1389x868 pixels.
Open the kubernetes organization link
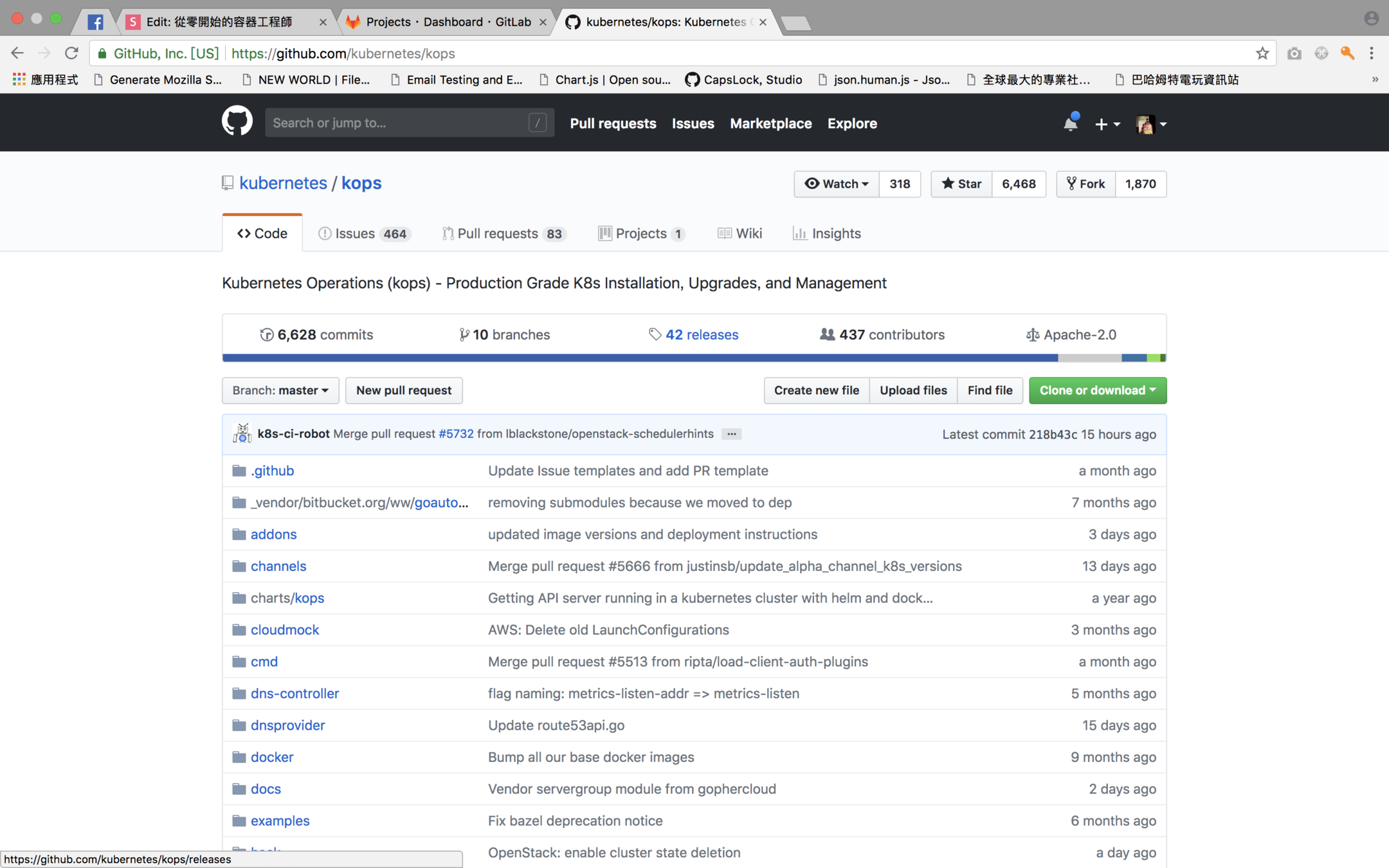tap(283, 183)
